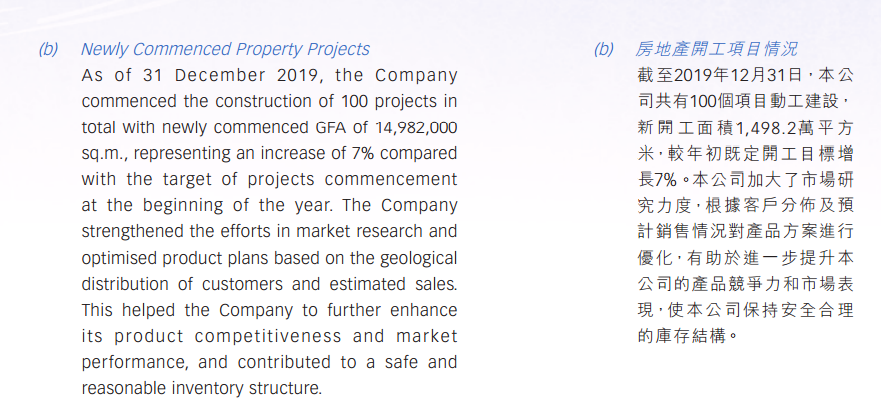Click the '(b)' marker beside the English heading
Viewport: 881px width, 405px height.
(49, 49)
